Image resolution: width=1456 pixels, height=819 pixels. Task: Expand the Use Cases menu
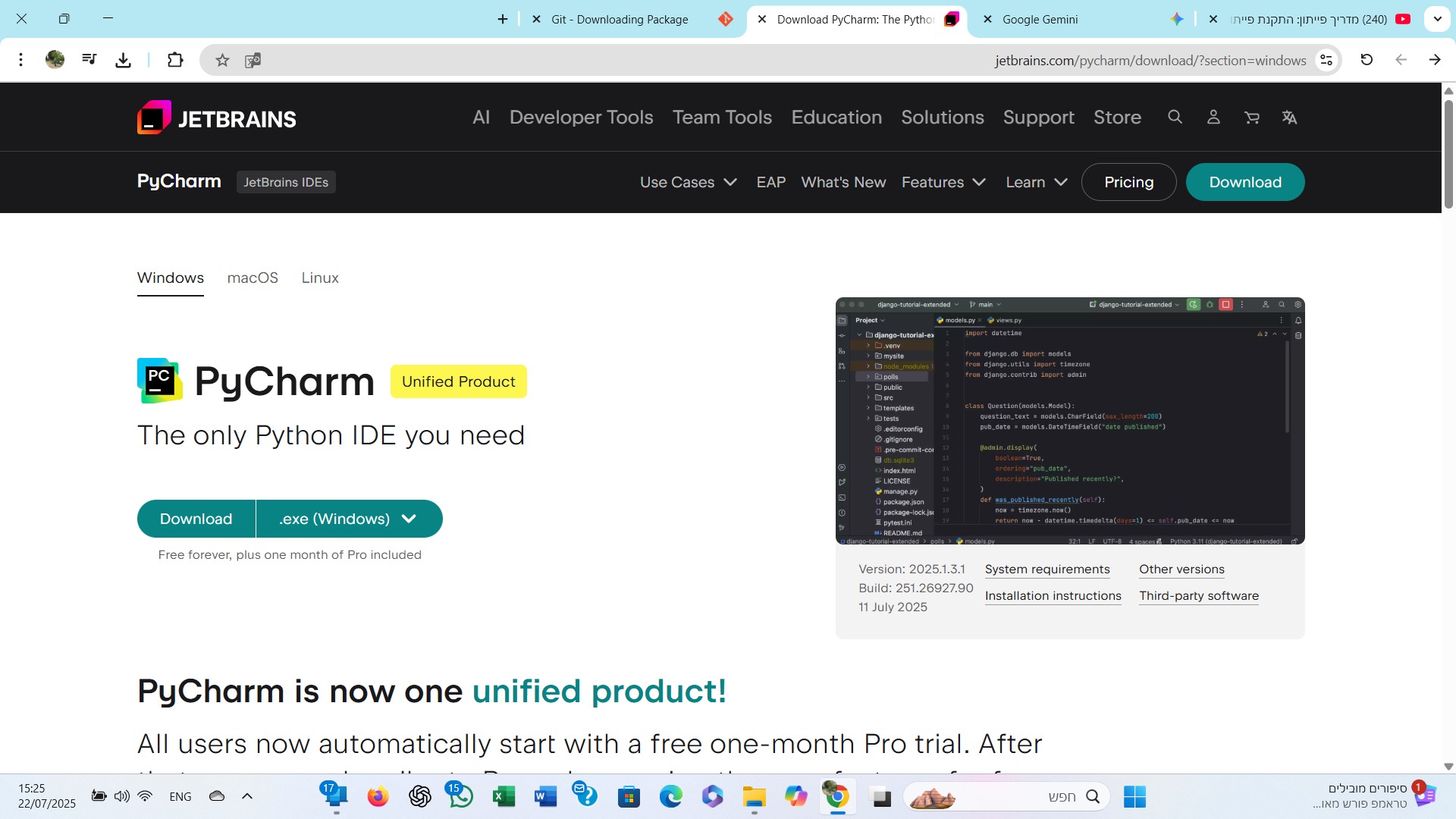688,182
